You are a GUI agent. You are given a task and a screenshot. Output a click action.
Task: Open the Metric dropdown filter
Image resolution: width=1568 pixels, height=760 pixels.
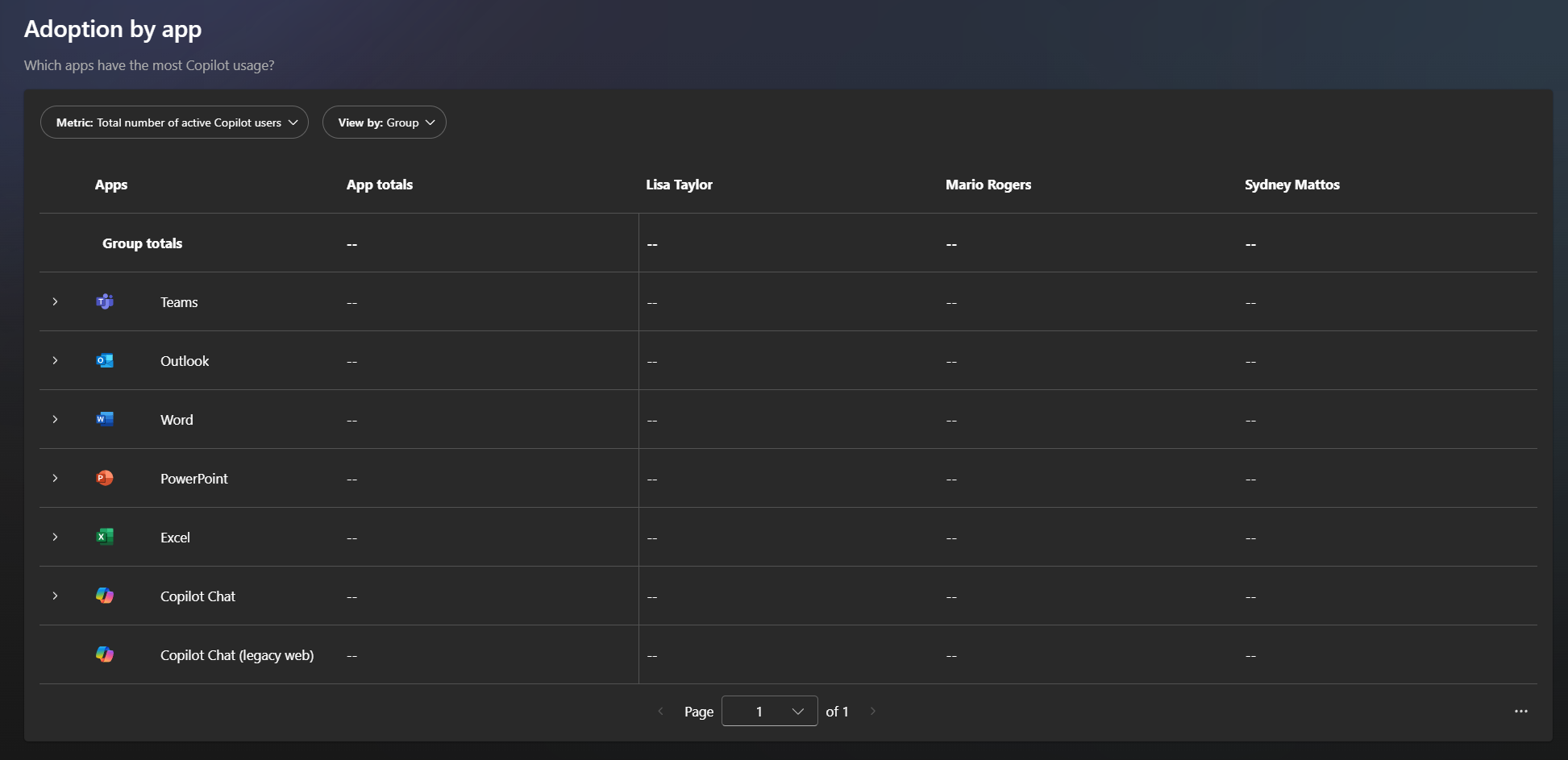[174, 123]
